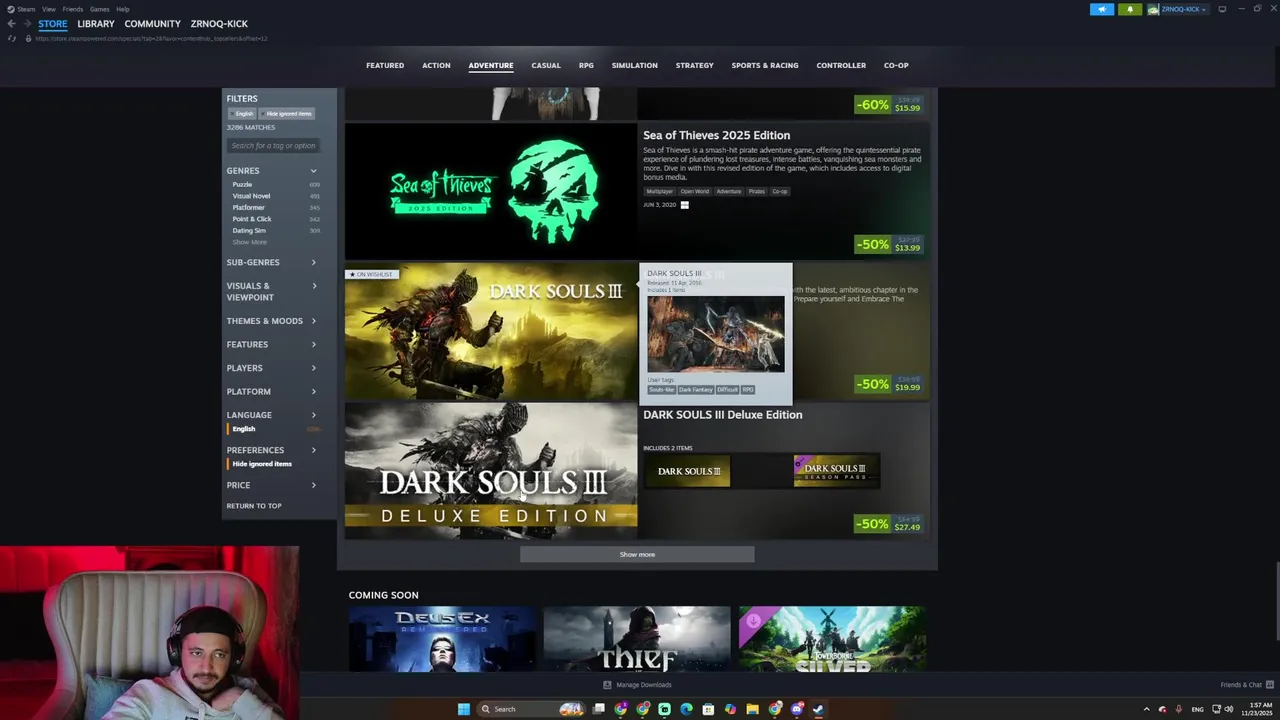Filter by Dating Sim genre
The height and width of the screenshot is (720, 1280).
click(249, 231)
